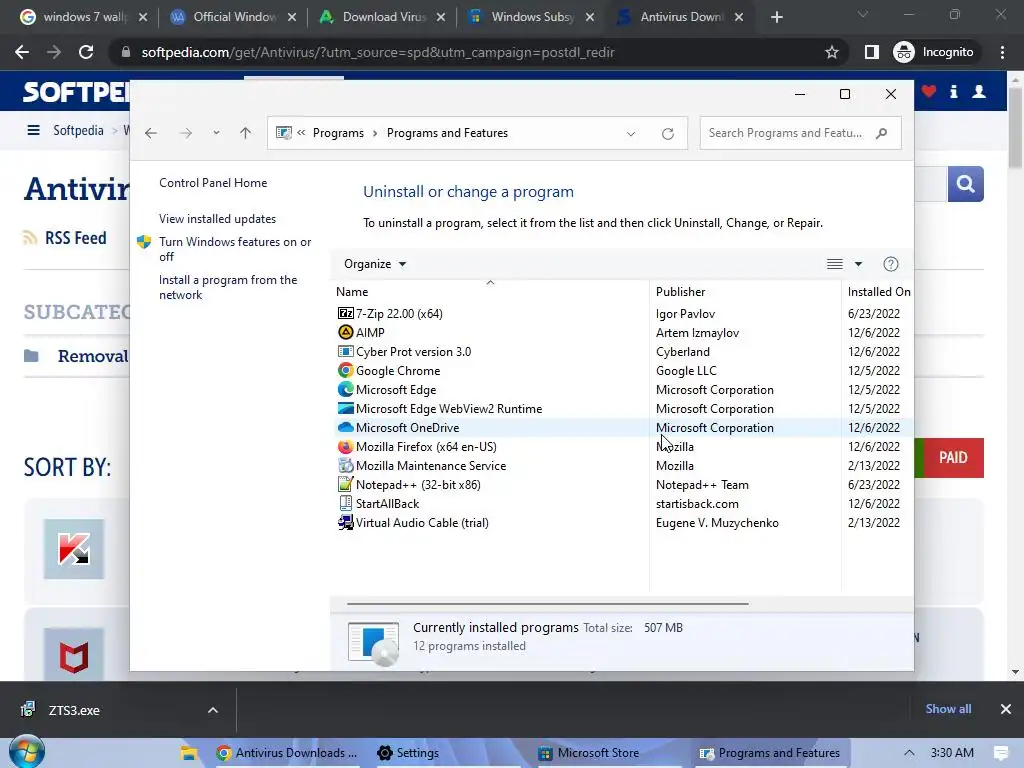The width and height of the screenshot is (1024, 768).
Task: Click the Microsoft OneDrive cloud icon
Action: [345, 427]
